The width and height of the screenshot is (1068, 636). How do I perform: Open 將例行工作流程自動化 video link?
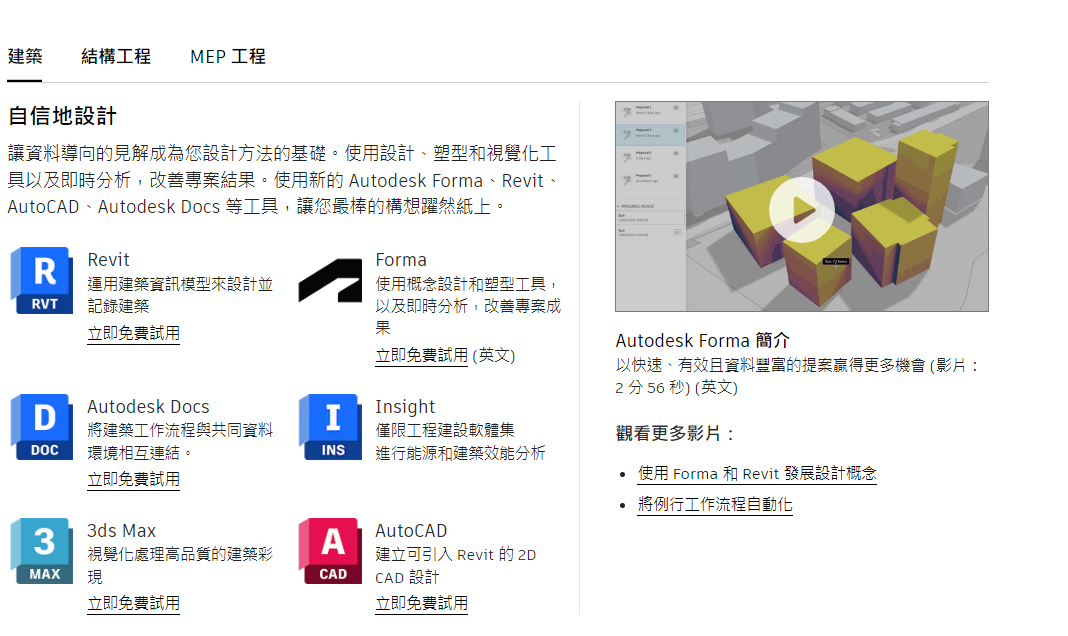pos(715,505)
